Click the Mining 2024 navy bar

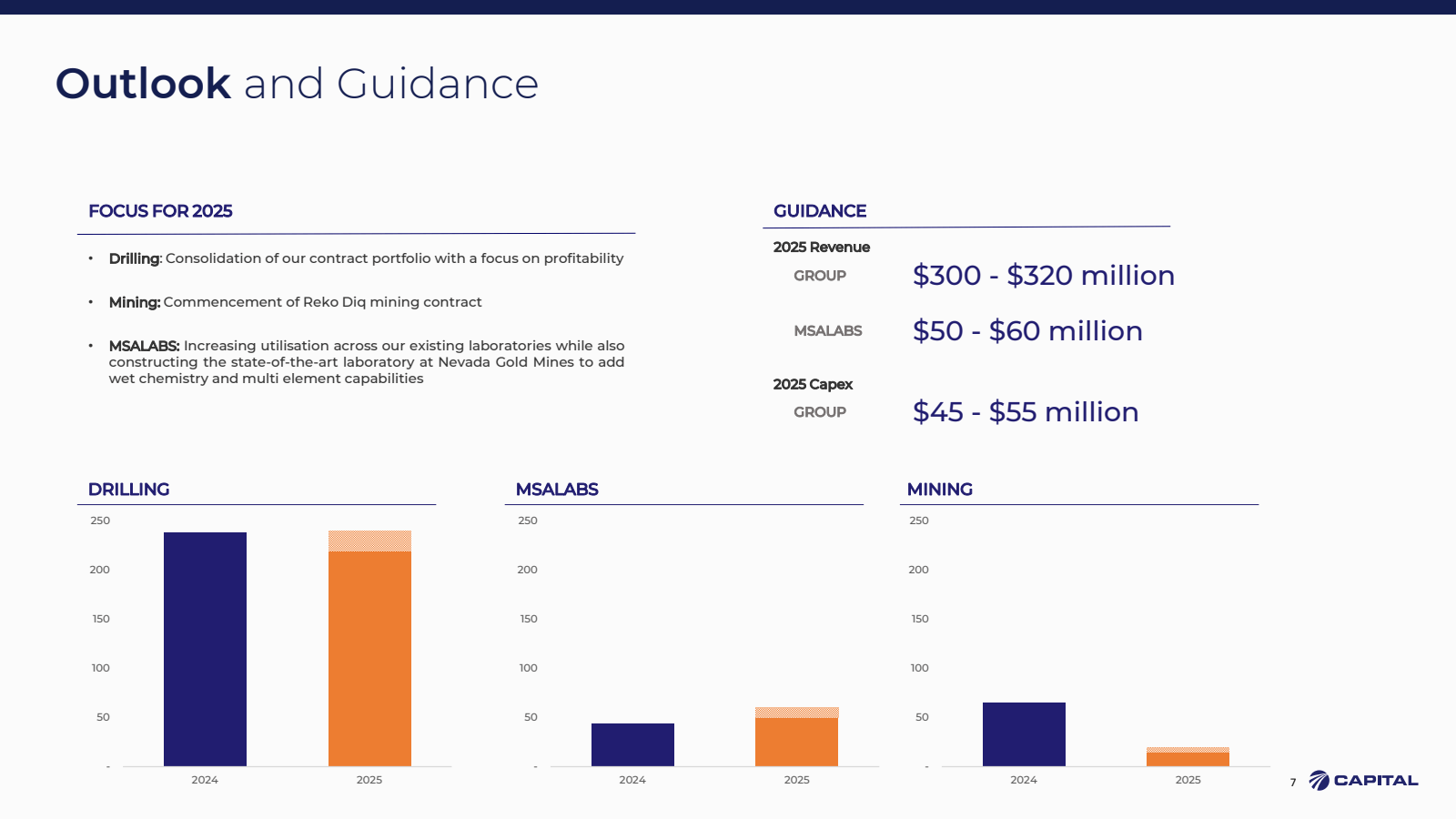pos(1024,734)
